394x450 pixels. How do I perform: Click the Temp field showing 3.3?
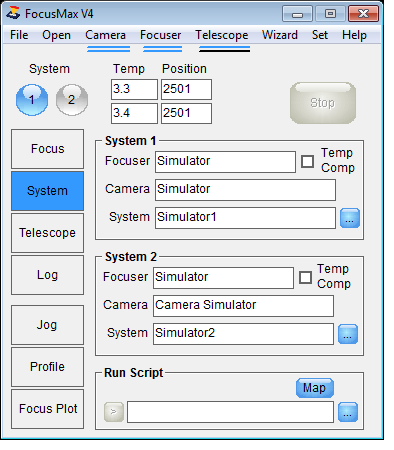point(134,89)
